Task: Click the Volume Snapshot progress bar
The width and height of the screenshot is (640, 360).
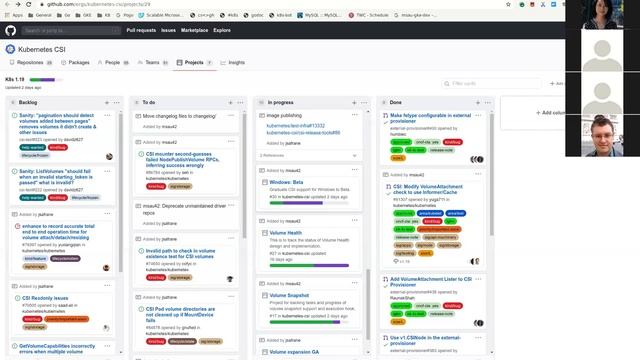Action: click(309, 322)
